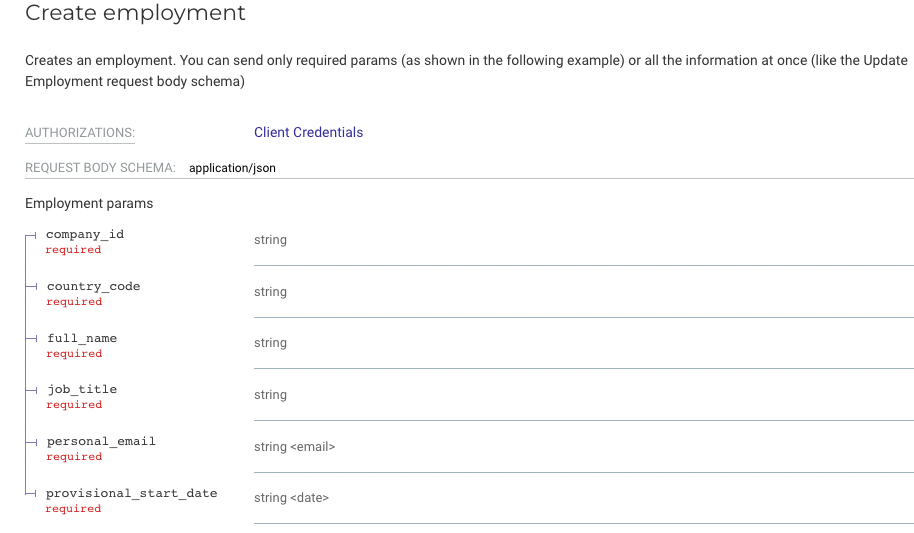This screenshot has height=533, width=914.
Task: Click the string type of full_name
Action: 270,343
